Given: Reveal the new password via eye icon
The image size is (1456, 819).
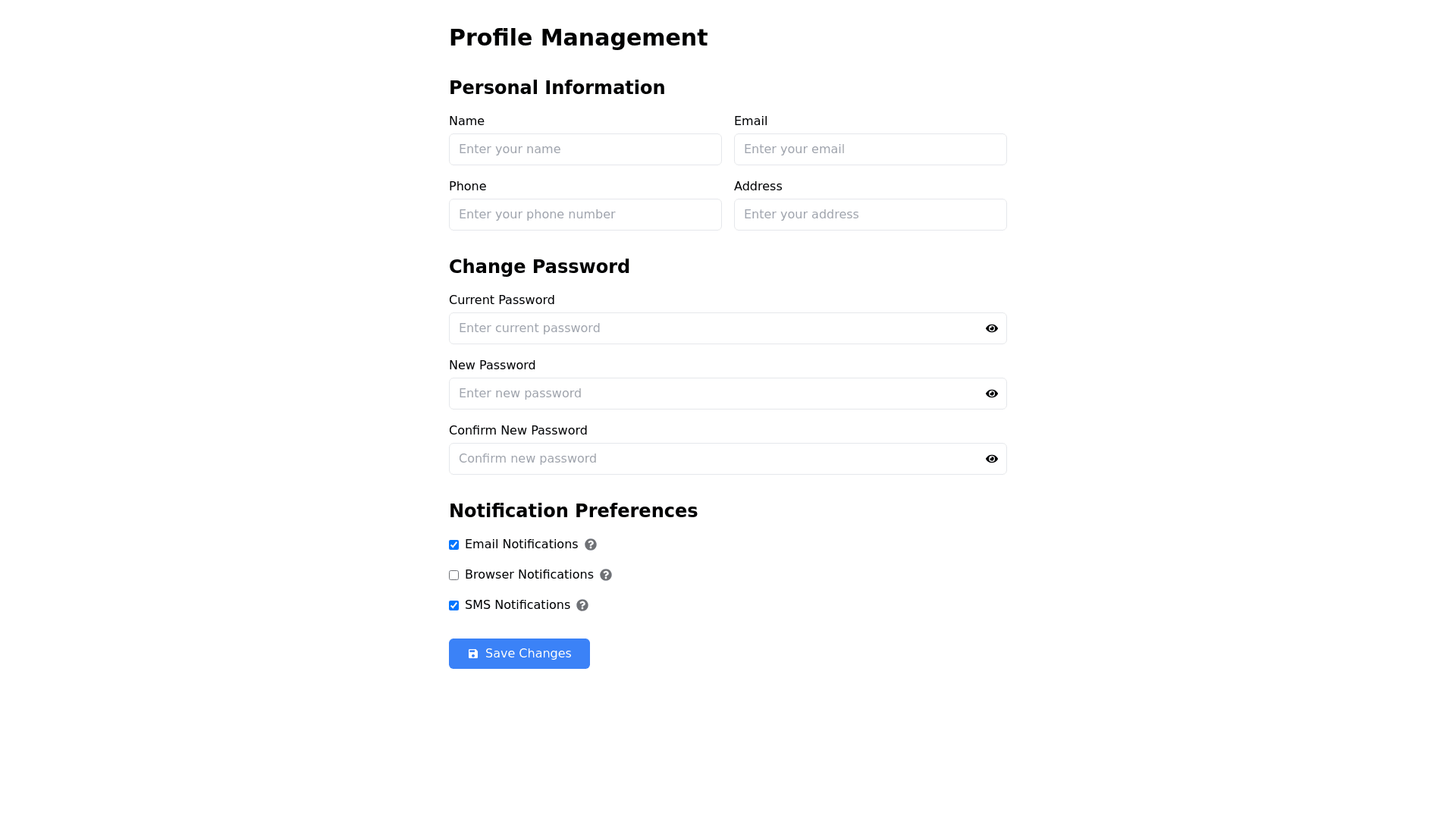Looking at the screenshot, I should (992, 394).
